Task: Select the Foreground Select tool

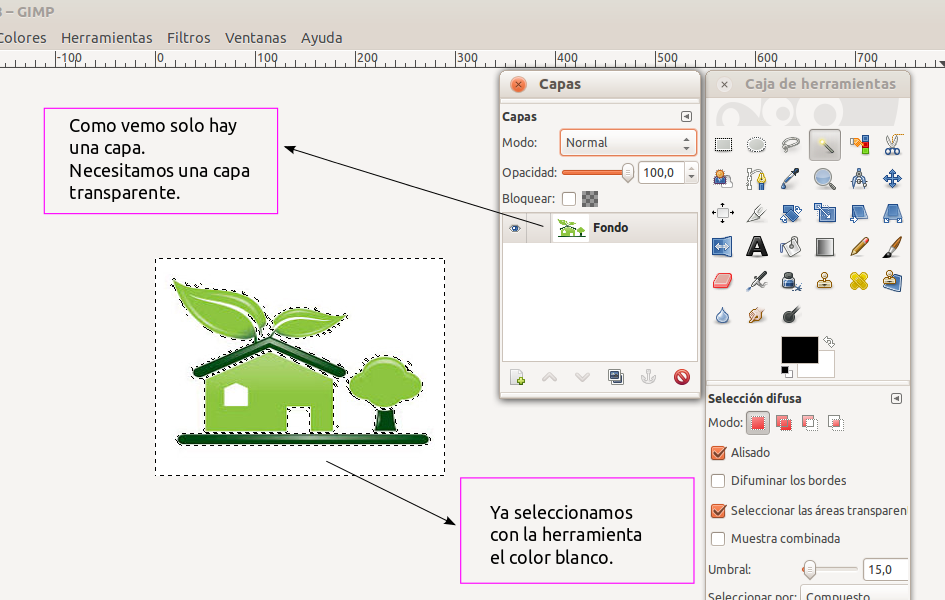Action: [723, 179]
